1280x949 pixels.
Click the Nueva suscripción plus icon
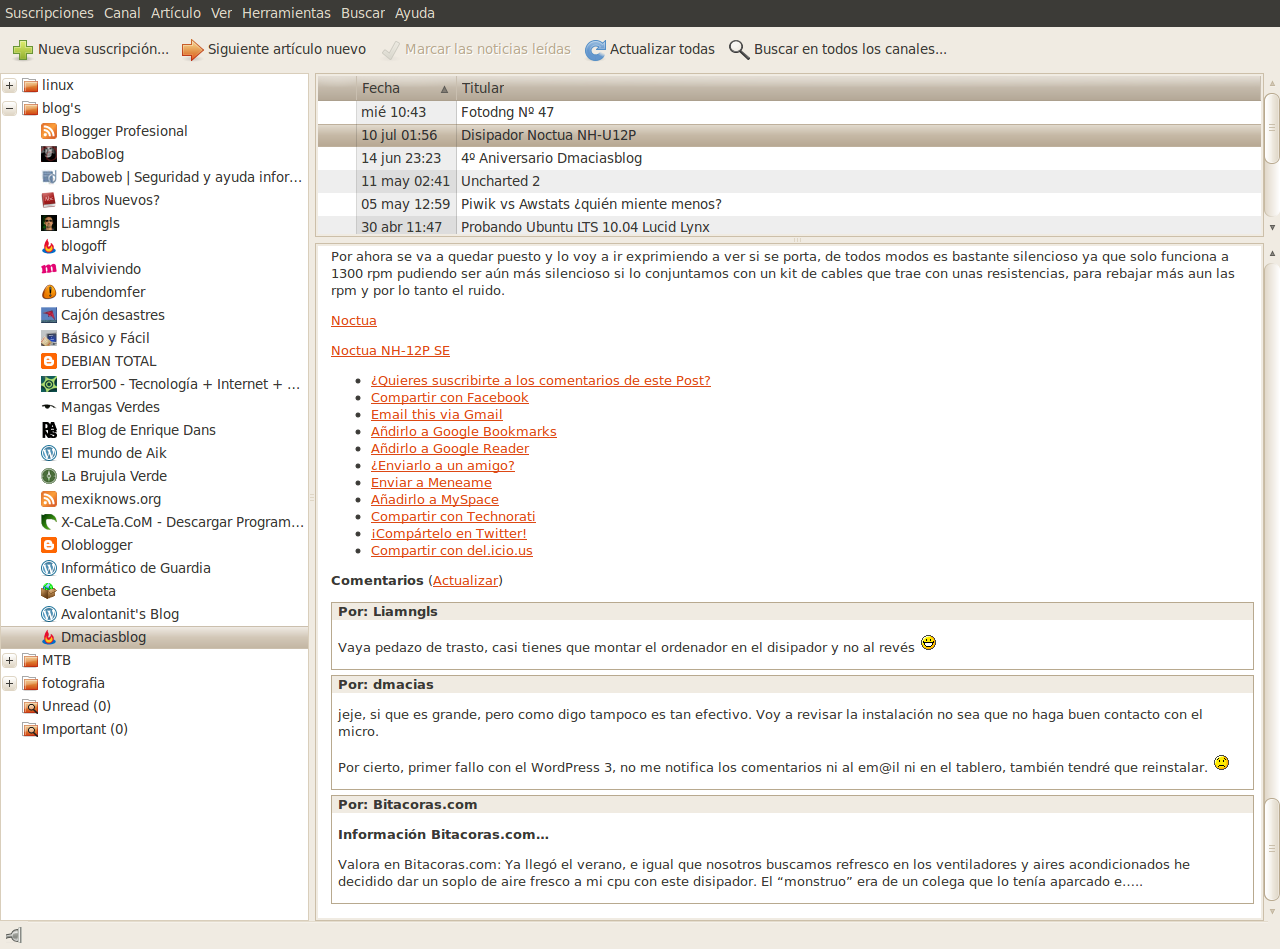click(x=23, y=49)
